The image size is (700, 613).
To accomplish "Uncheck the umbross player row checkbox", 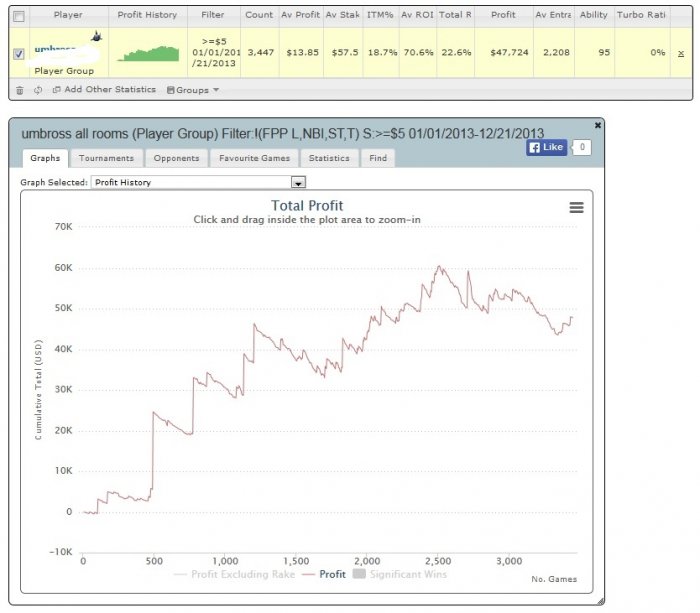I will 19,54.
